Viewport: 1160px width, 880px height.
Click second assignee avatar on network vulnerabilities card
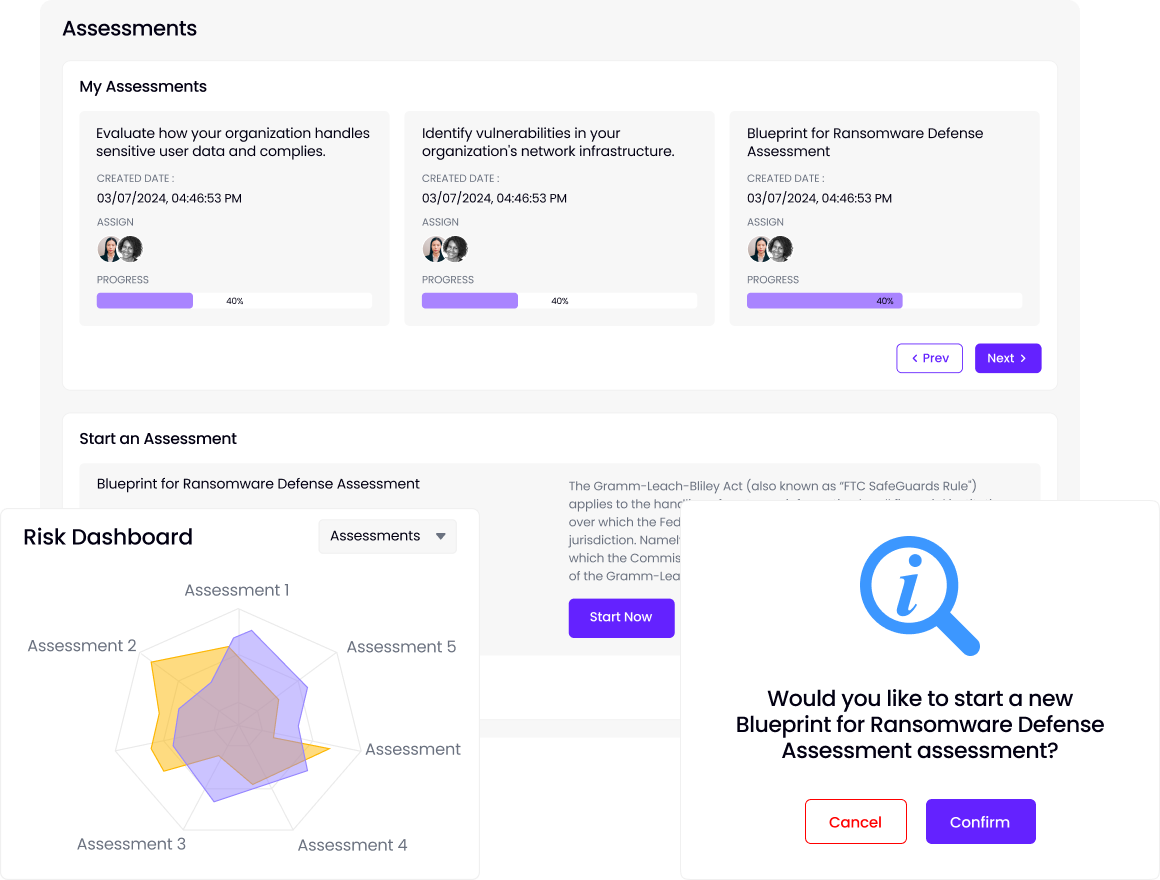(456, 249)
